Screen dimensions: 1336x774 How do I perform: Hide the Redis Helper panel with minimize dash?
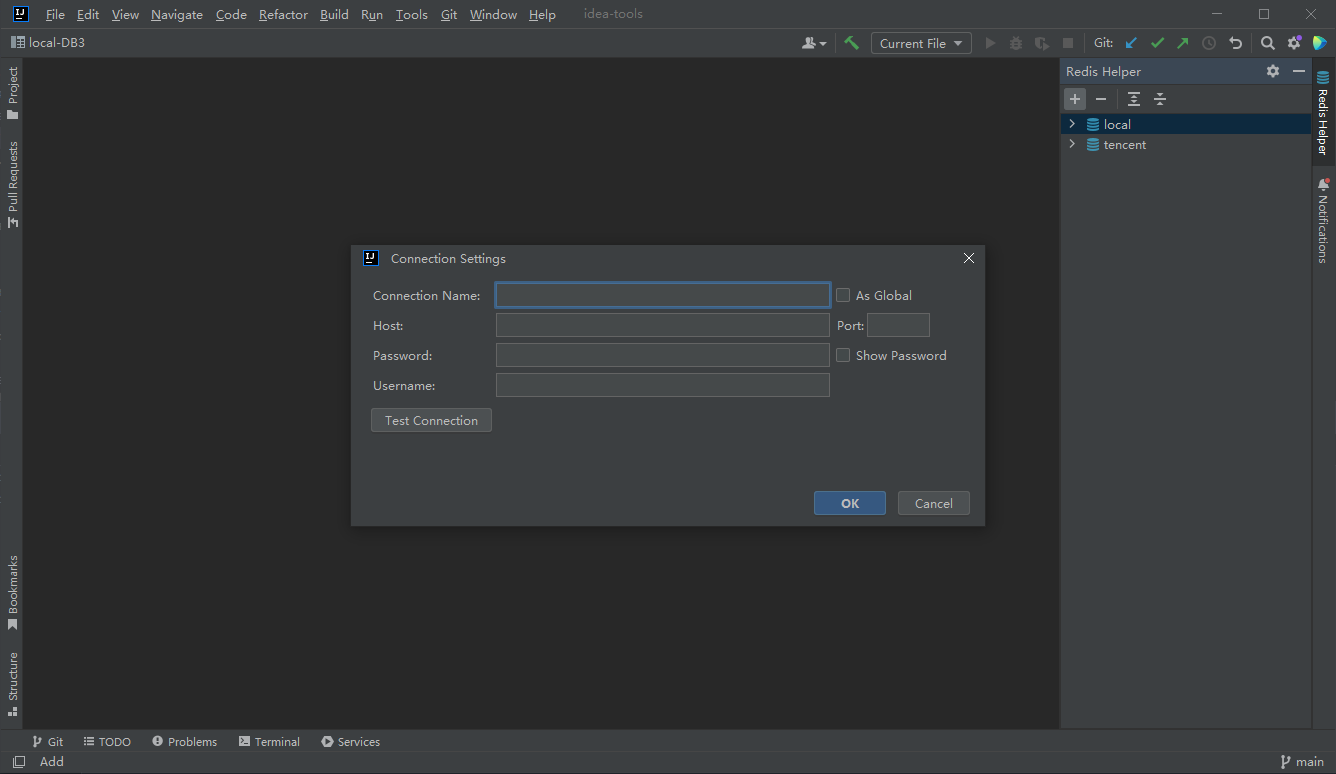click(x=1299, y=71)
